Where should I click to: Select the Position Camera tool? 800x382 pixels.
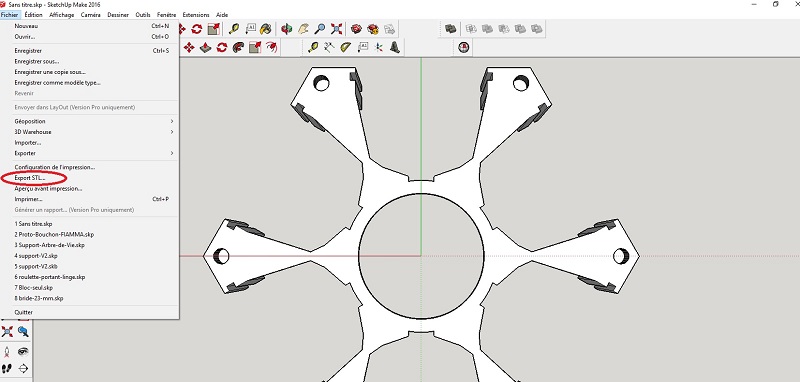7,352
